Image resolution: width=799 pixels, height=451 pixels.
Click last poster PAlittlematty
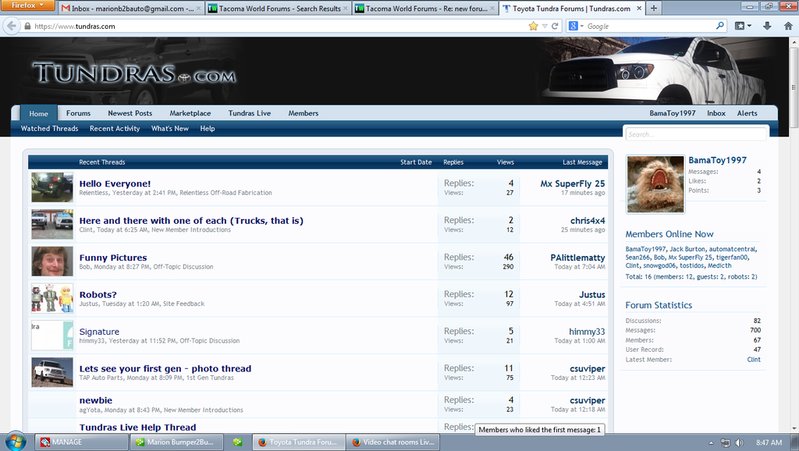point(578,258)
